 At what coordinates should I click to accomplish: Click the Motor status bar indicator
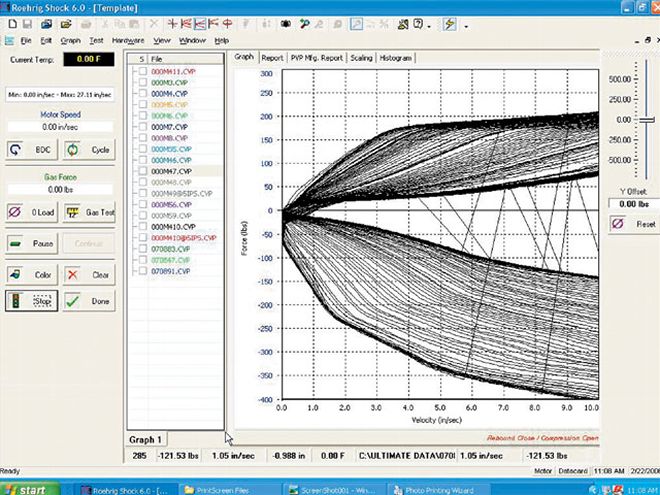[543, 471]
